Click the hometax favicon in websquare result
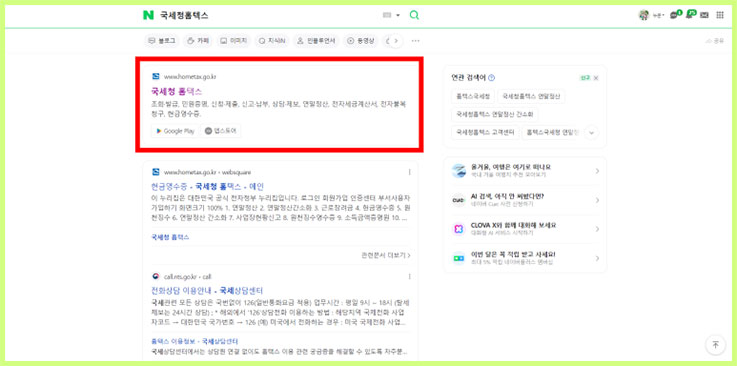Viewport: 737px width, 366px height. 156,172
